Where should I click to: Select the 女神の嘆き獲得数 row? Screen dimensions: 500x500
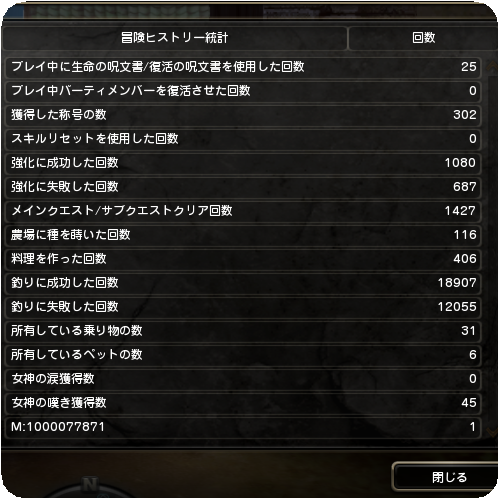click(x=243, y=403)
